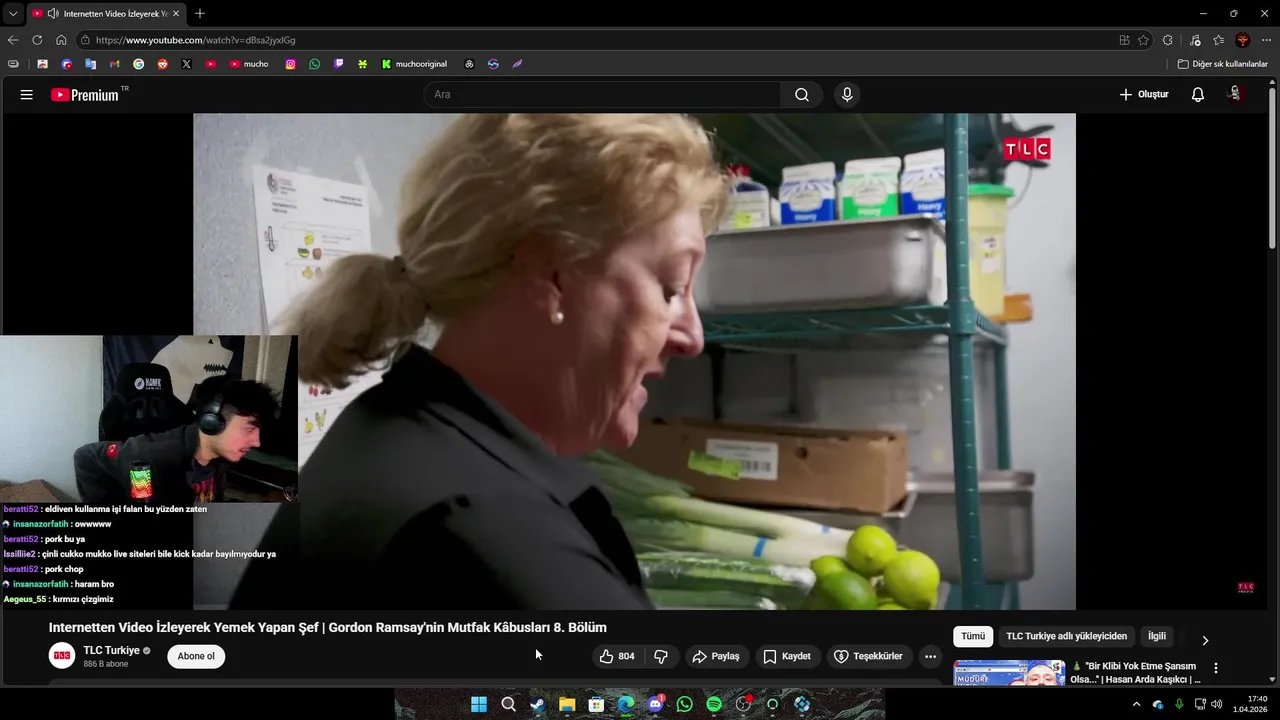Open Steam from the taskbar
The height and width of the screenshot is (720, 1280).
tap(538, 704)
